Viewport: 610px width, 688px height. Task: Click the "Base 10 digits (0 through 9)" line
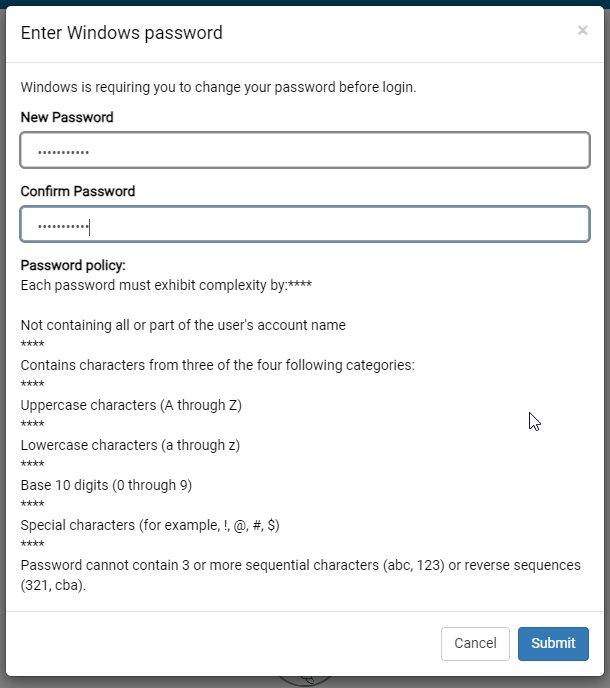tap(106, 485)
